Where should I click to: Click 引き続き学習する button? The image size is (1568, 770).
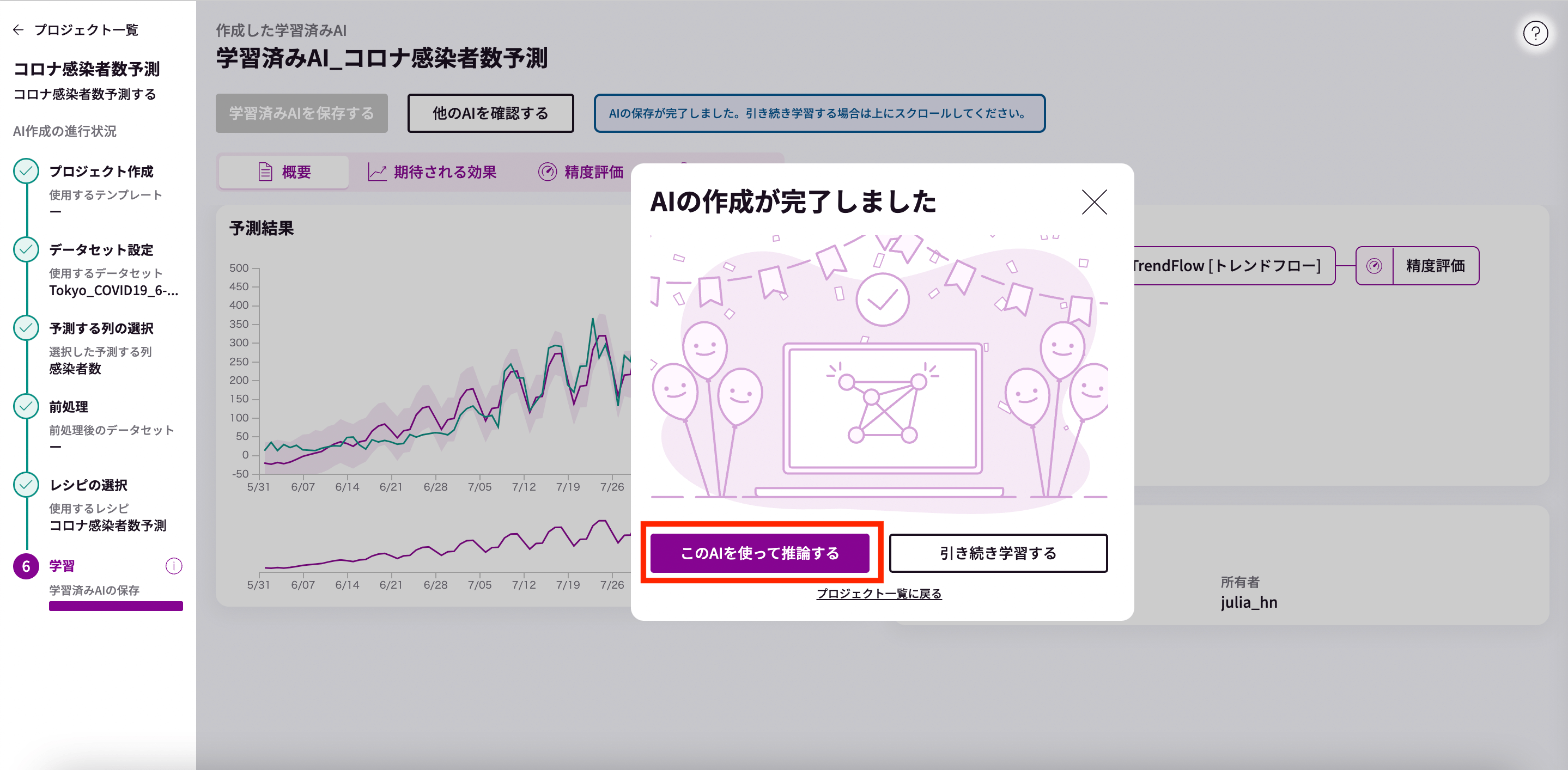tap(998, 553)
